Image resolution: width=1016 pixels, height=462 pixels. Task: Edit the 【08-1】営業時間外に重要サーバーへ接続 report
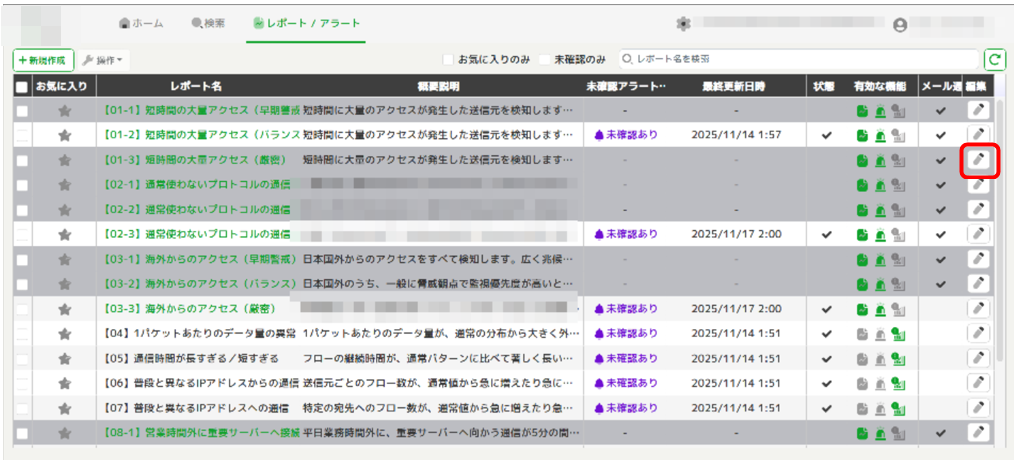[978, 433]
